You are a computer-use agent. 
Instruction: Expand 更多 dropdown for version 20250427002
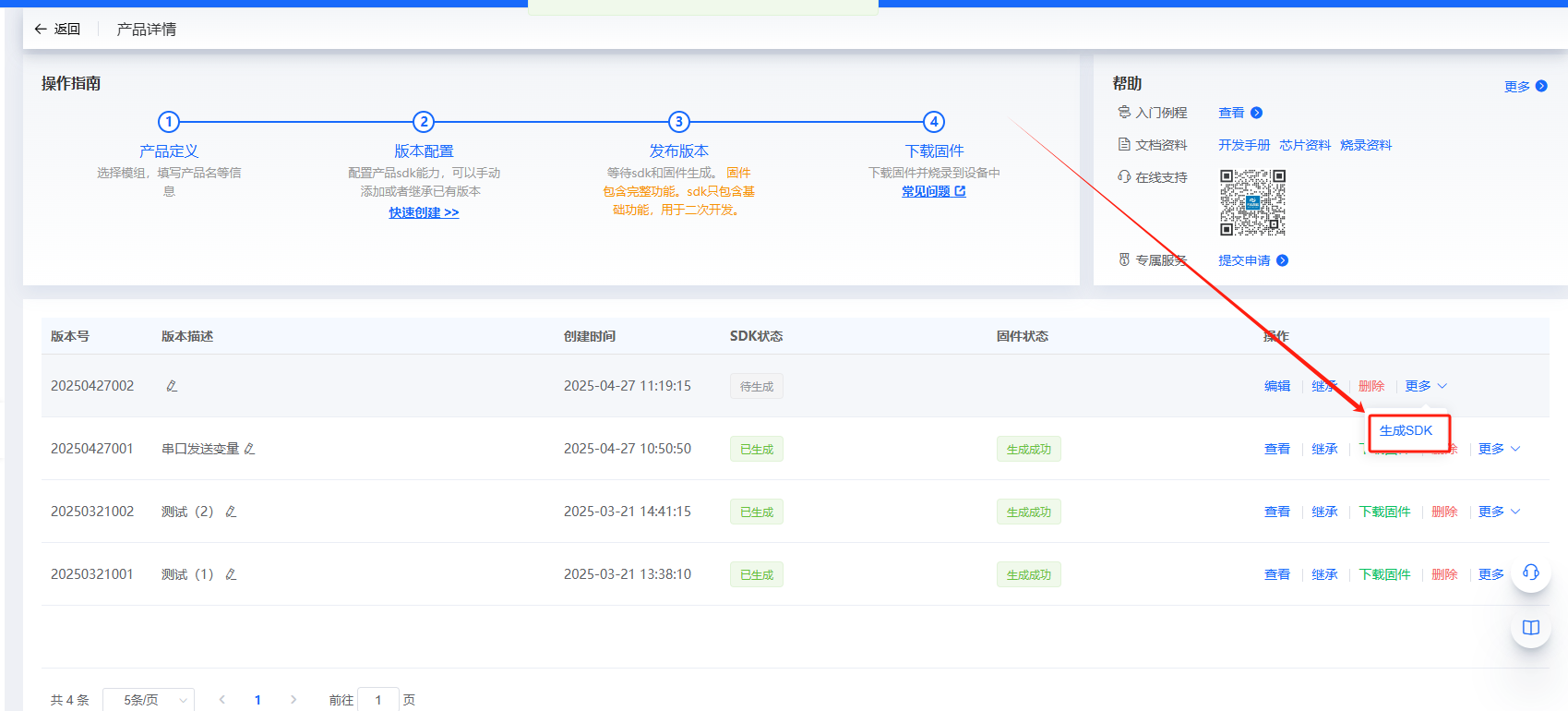[1426, 386]
